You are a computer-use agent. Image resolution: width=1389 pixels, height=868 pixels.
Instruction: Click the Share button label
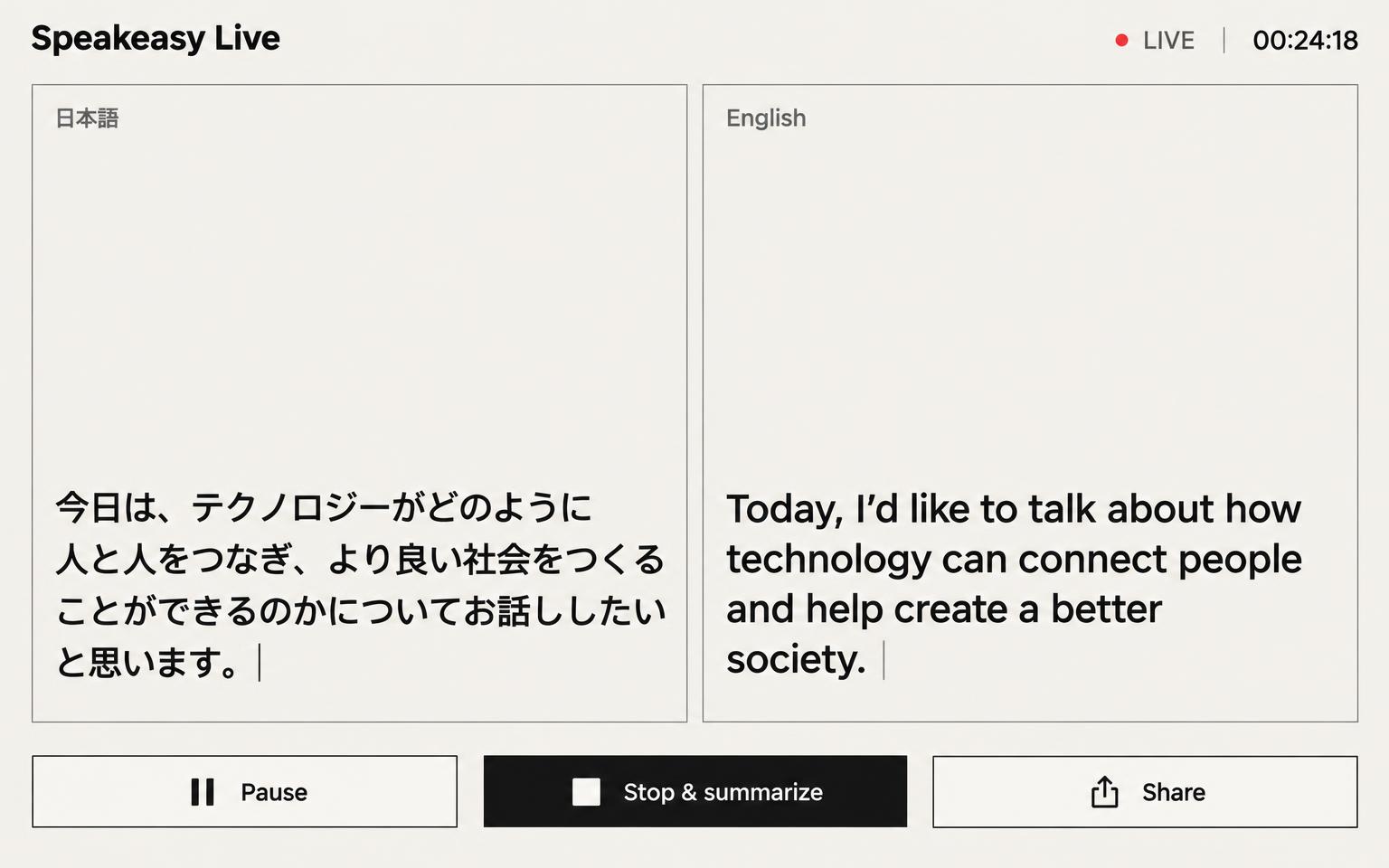(1173, 792)
